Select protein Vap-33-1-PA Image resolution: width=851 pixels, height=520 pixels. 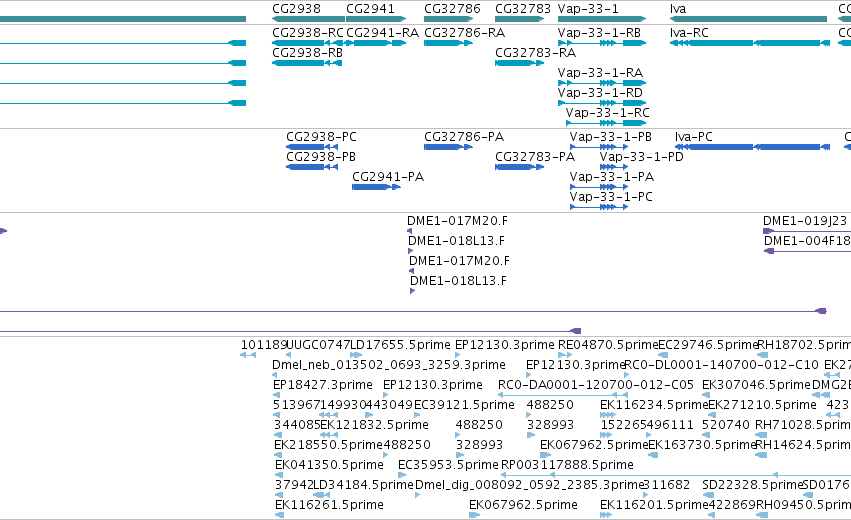click(612, 177)
